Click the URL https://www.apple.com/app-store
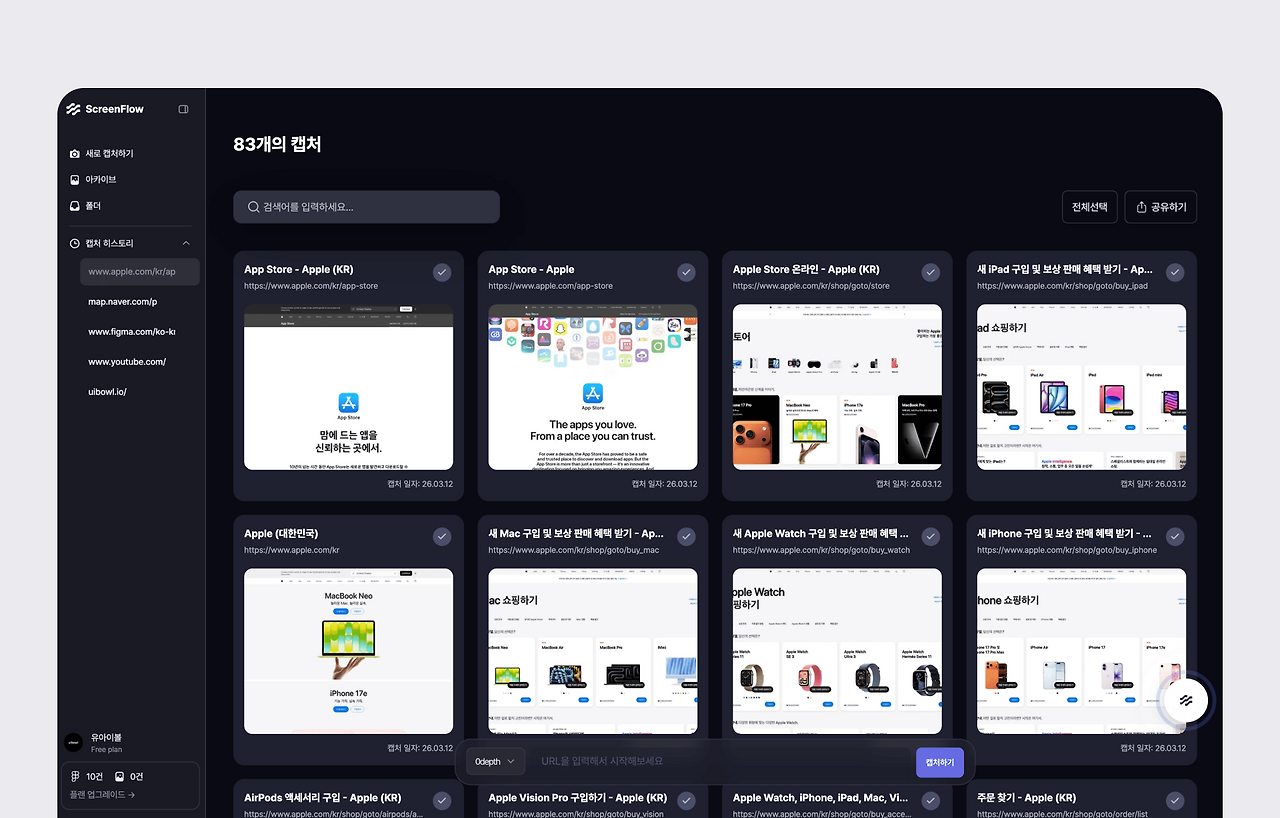The height and width of the screenshot is (818, 1280). point(551,286)
